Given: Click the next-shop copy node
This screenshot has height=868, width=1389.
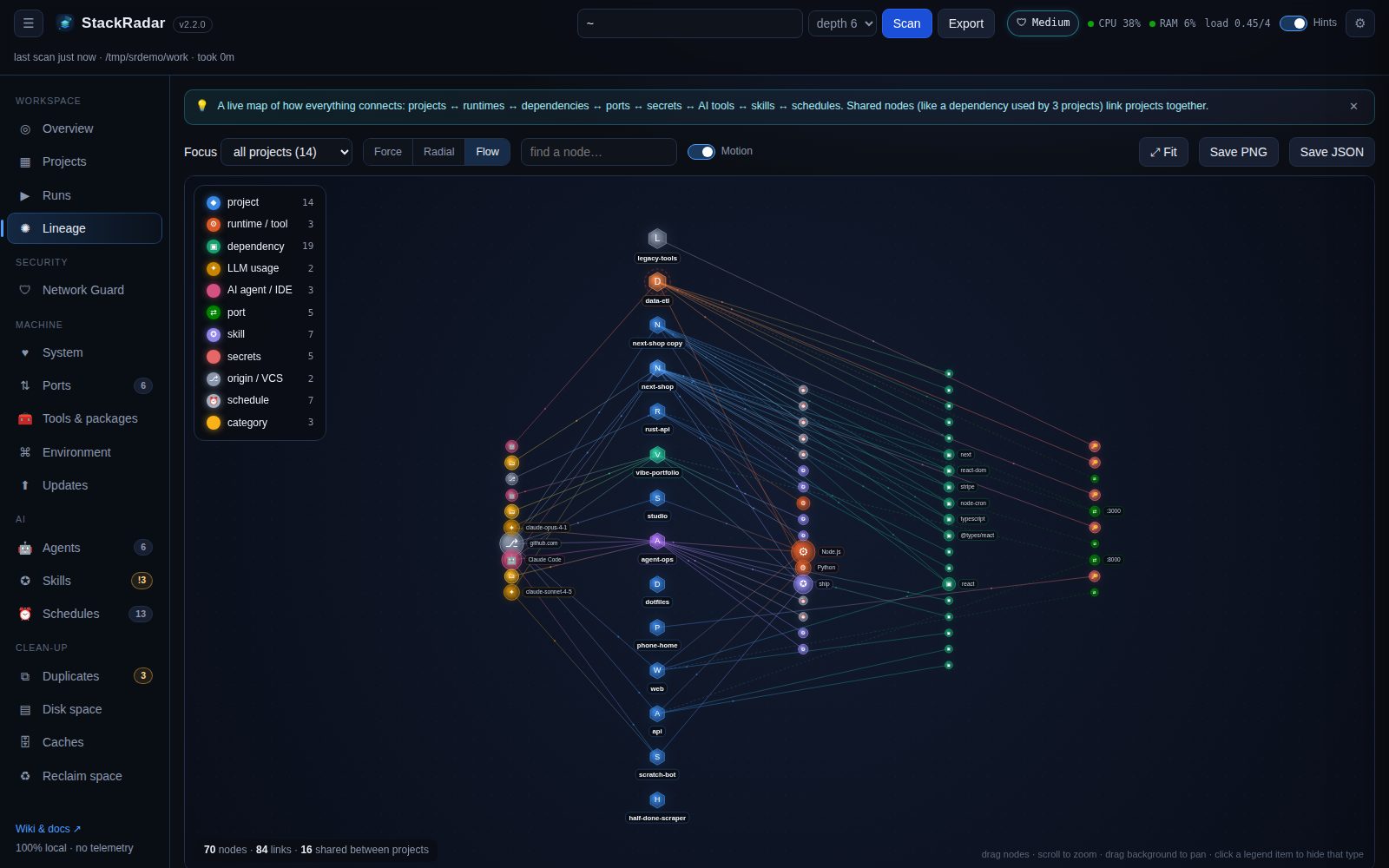Looking at the screenshot, I should coord(657,325).
